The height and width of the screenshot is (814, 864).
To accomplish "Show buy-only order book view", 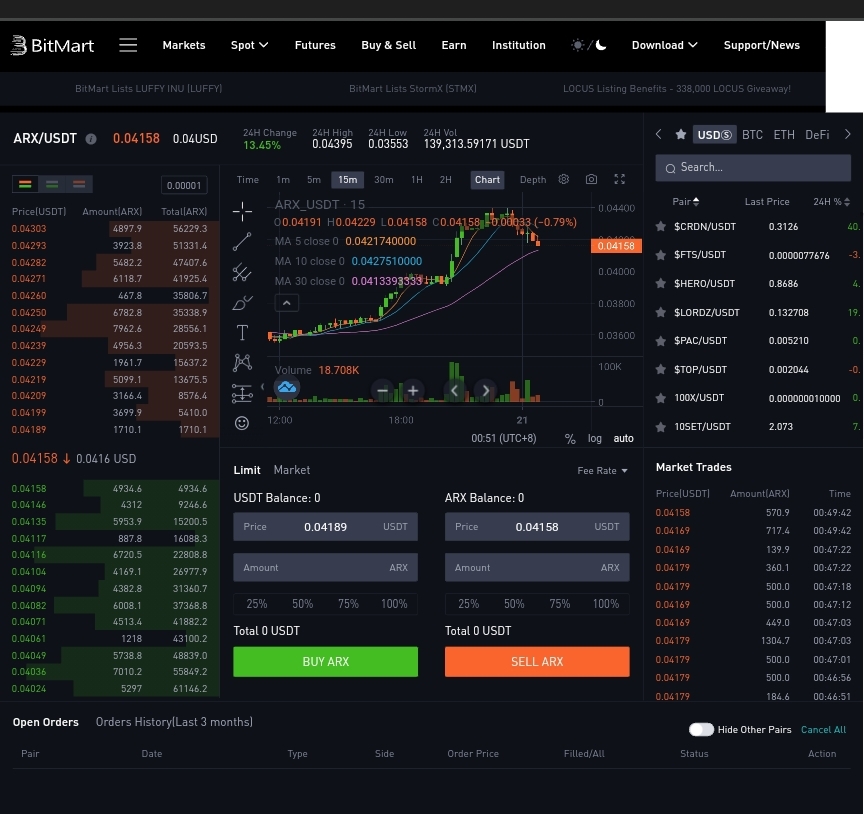I will [x=52, y=184].
